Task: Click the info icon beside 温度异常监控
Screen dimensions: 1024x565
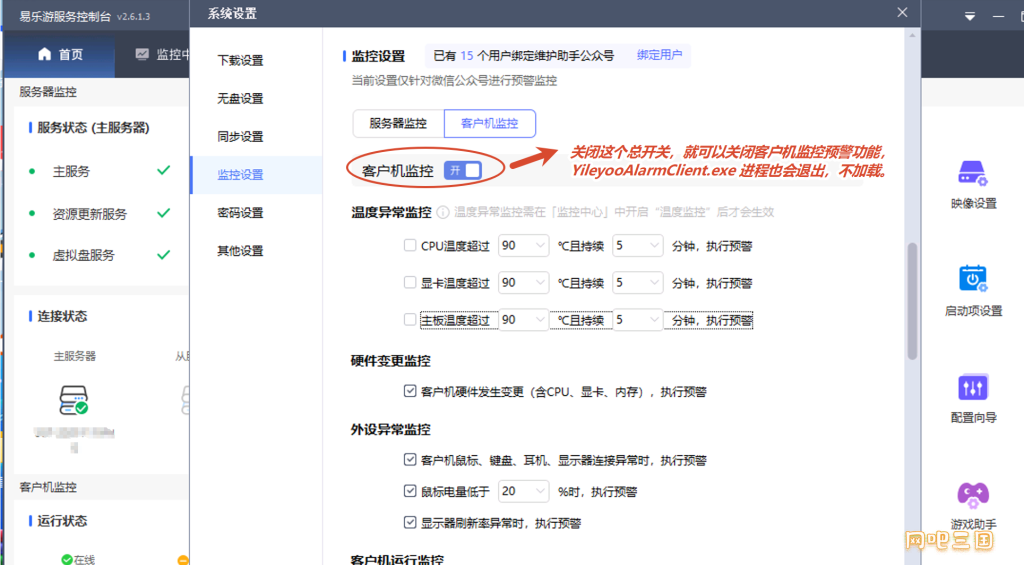Action: 443,212
